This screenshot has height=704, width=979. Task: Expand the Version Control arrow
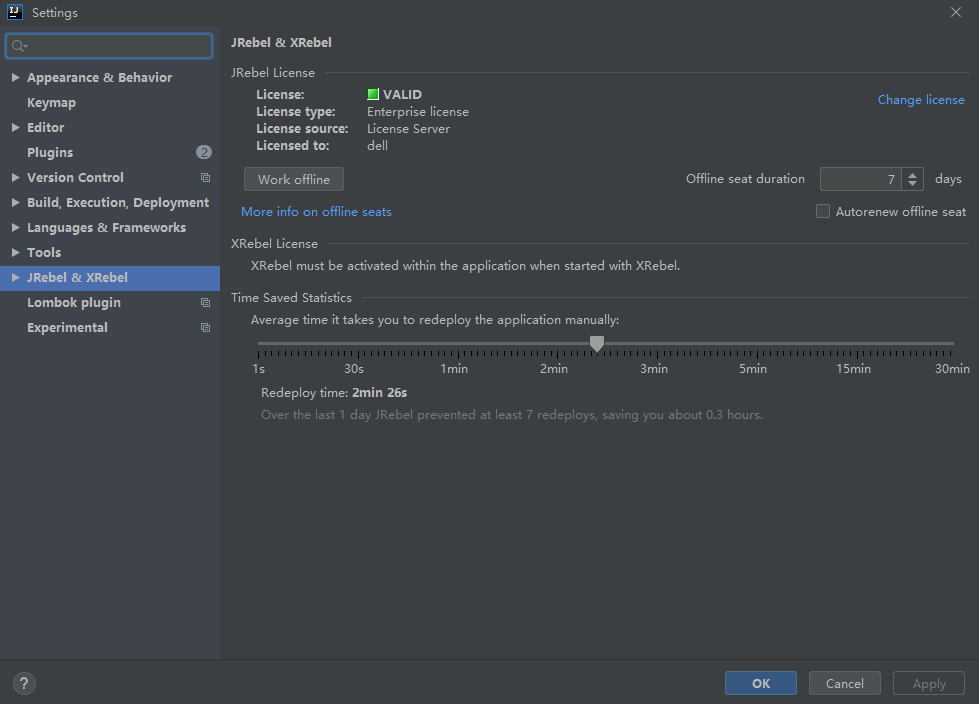[x=16, y=177]
